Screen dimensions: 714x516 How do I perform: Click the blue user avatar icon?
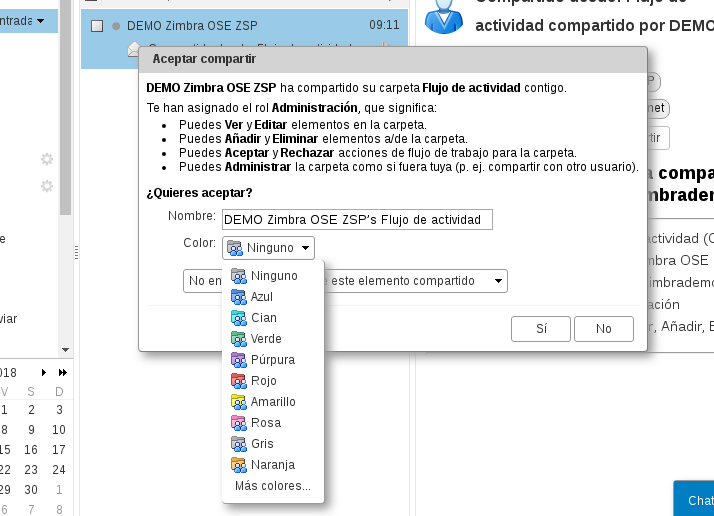coord(444,16)
